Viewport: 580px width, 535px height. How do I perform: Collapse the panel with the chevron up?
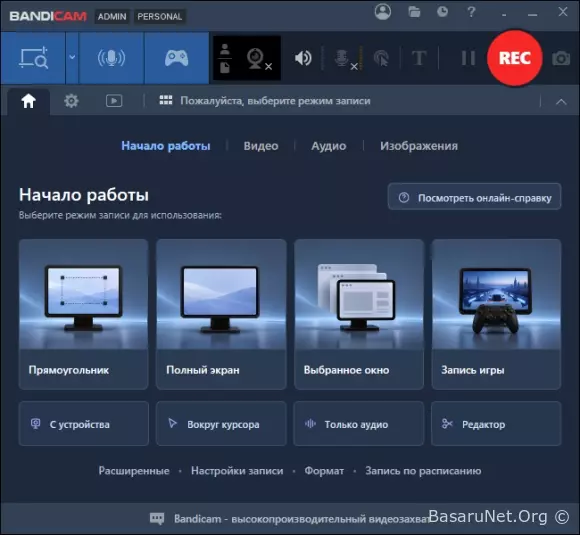tap(561, 101)
